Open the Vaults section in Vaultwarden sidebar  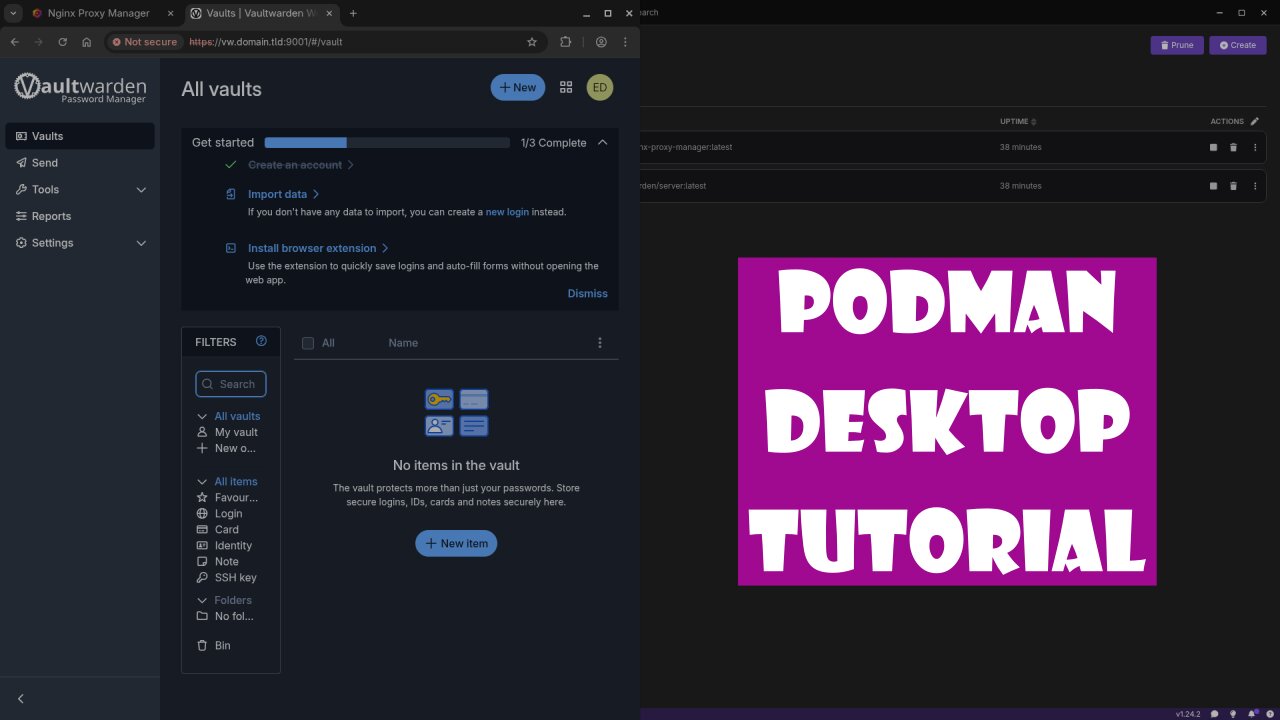[x=80, y=136]
